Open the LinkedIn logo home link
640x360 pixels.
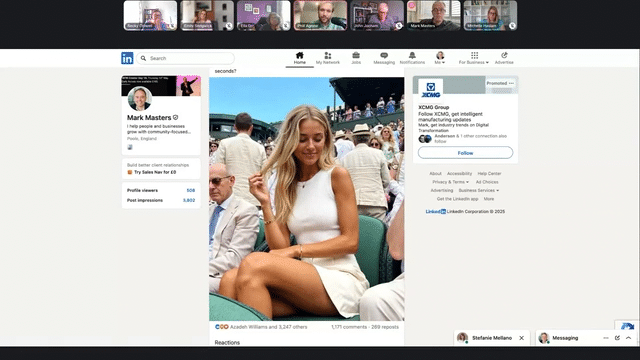[x=127, y=58]
